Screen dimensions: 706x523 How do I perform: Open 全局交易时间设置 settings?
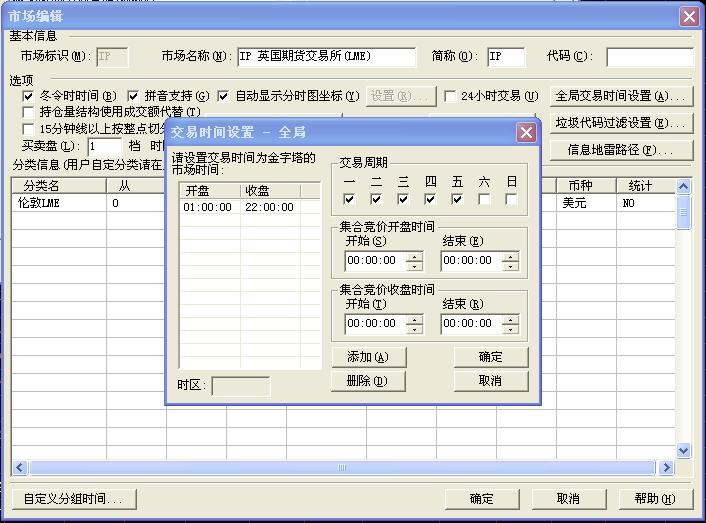point(622,97)
